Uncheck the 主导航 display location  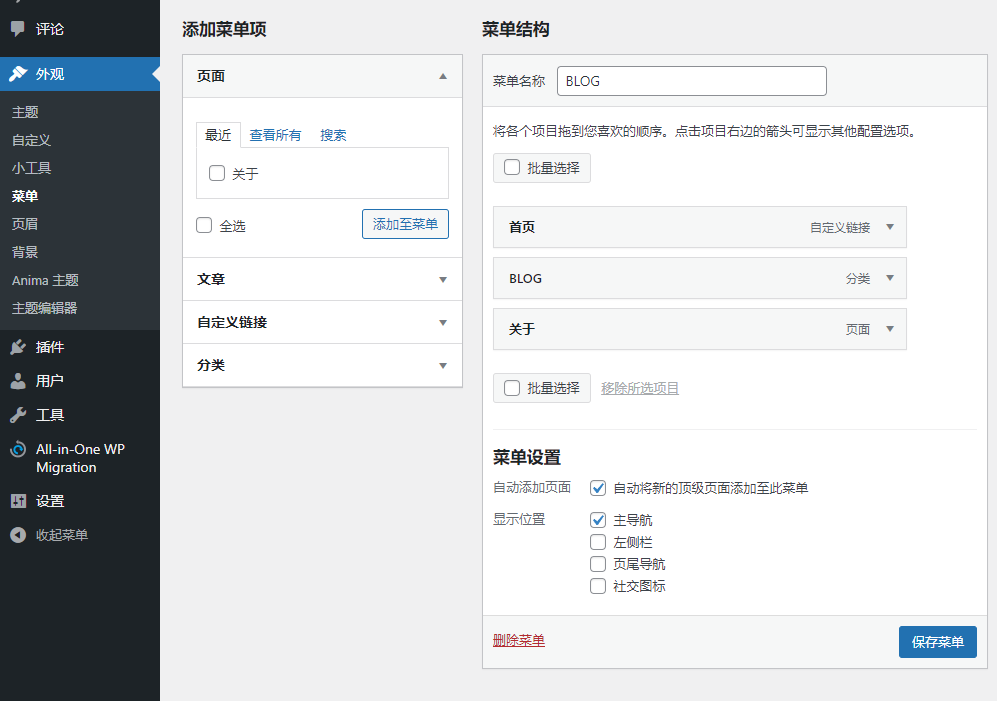598,520
